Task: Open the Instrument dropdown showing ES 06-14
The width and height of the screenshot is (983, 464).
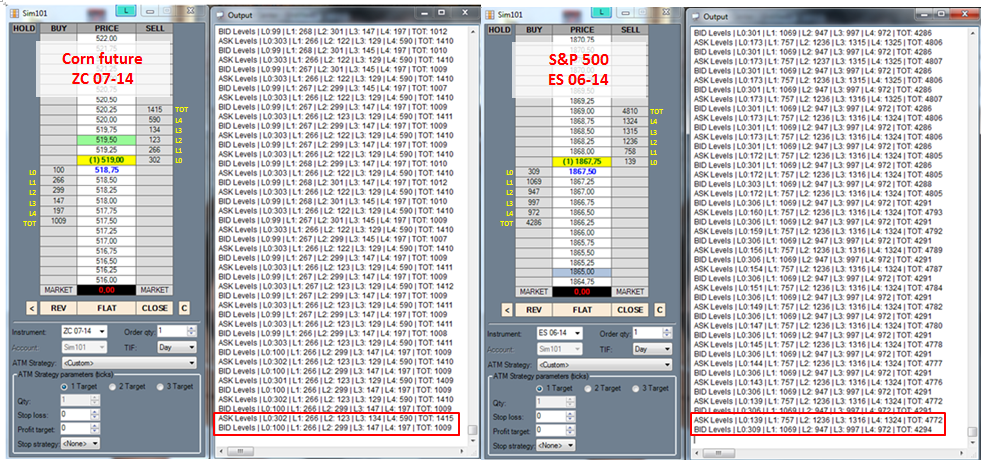Action: pyautogui.click(x=559, y=332)
